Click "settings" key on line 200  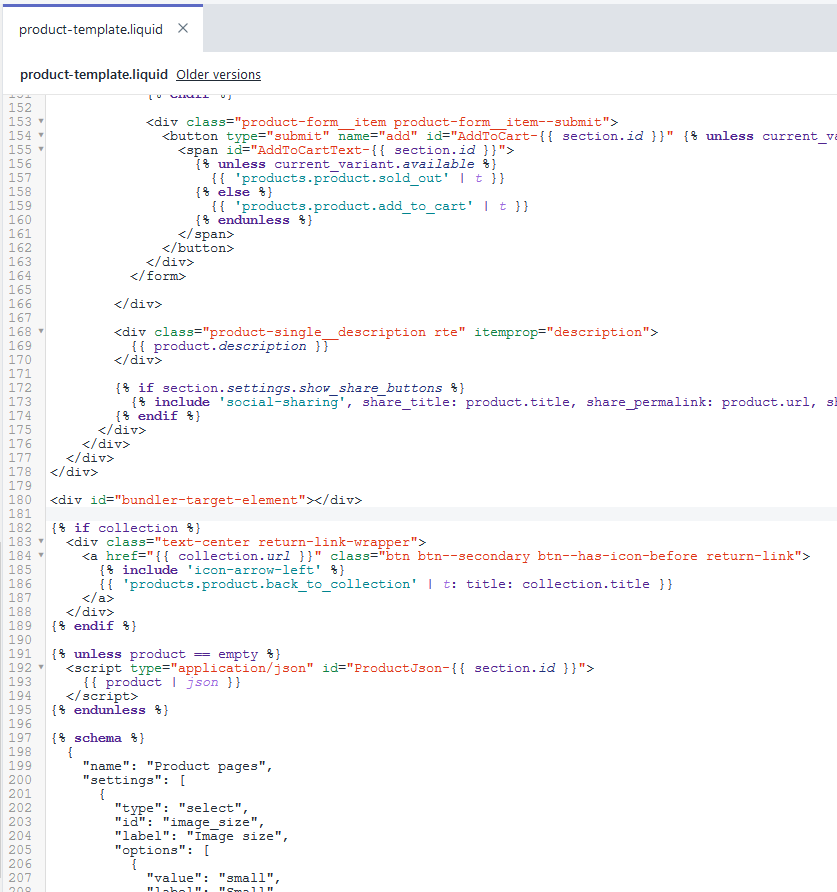click(122, 780)
